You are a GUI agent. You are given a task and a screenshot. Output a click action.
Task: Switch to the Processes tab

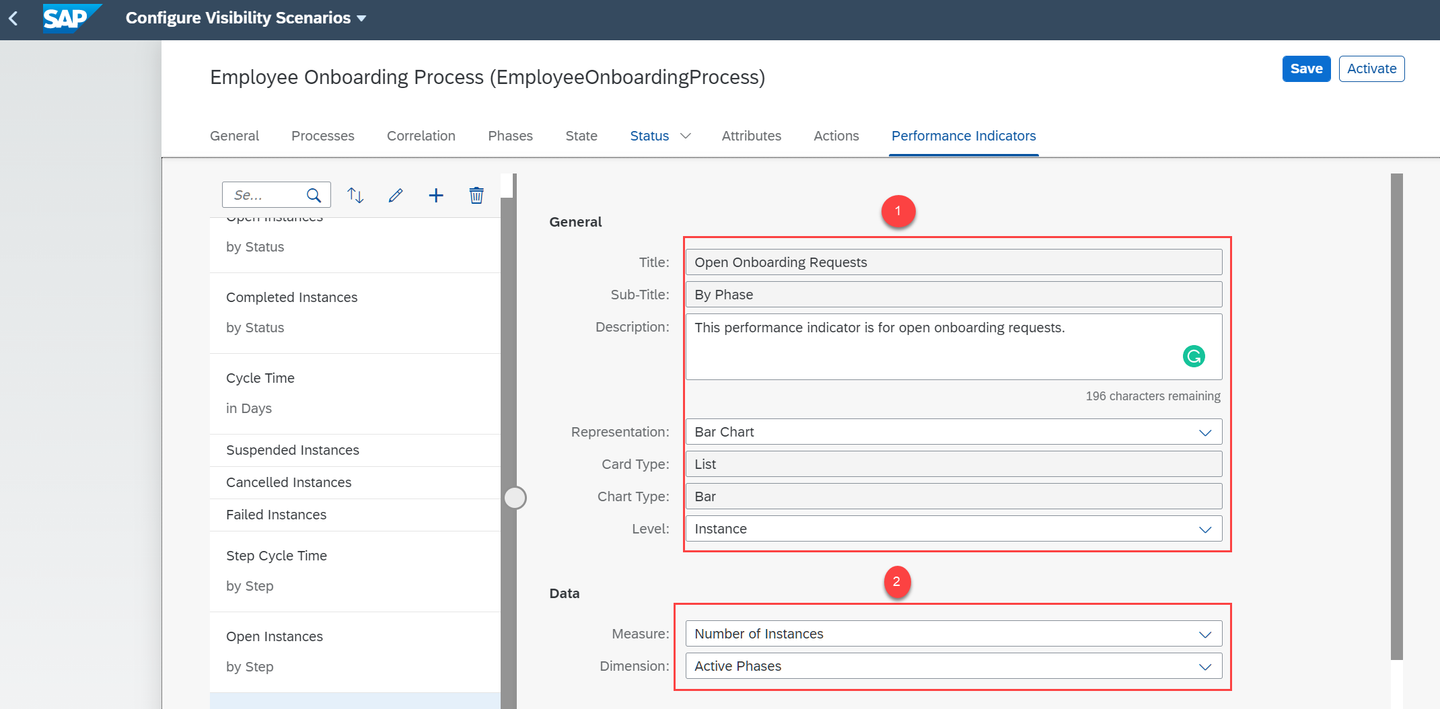(323, 136)
